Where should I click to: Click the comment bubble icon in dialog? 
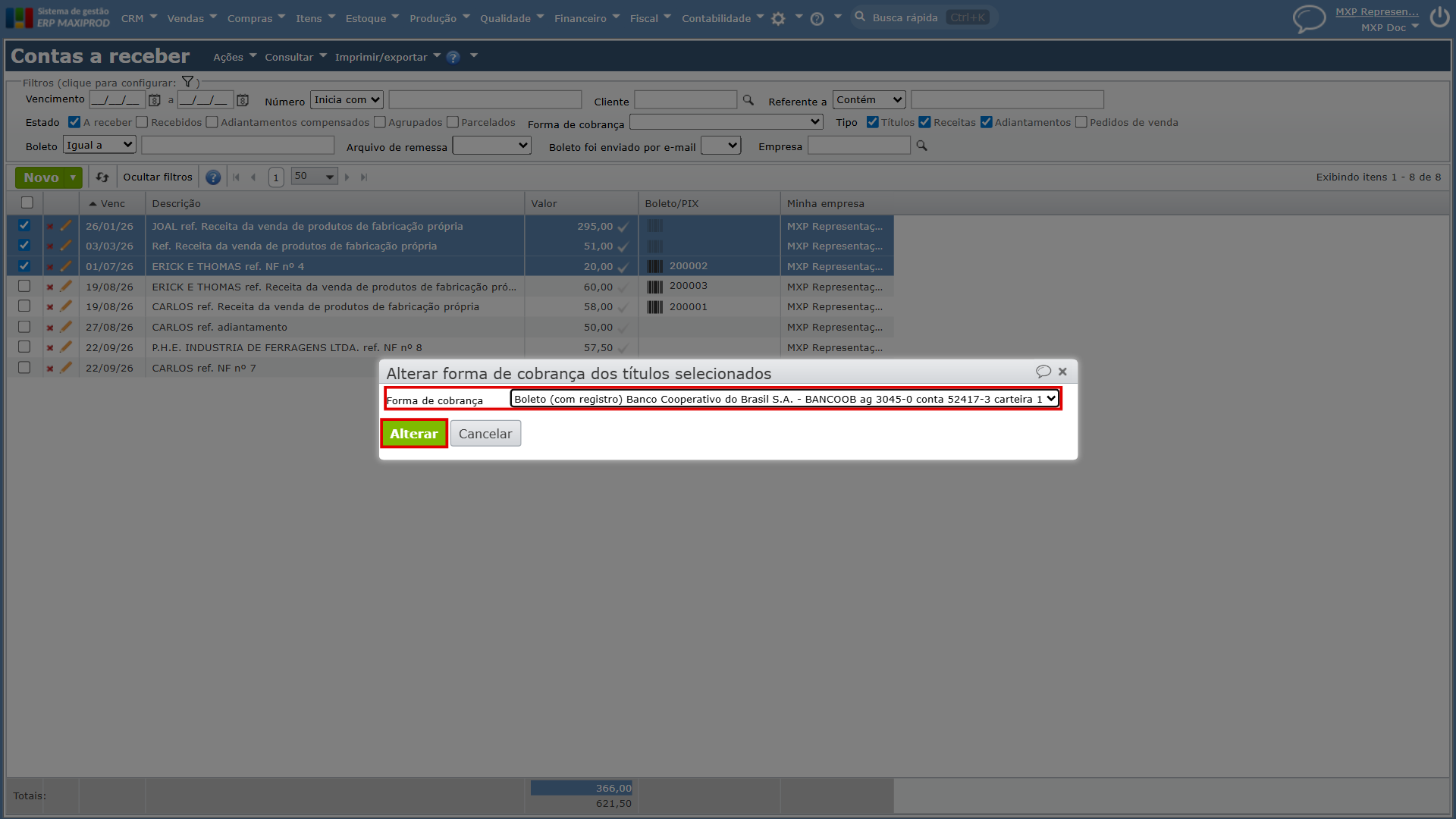tap(1043, 372)
